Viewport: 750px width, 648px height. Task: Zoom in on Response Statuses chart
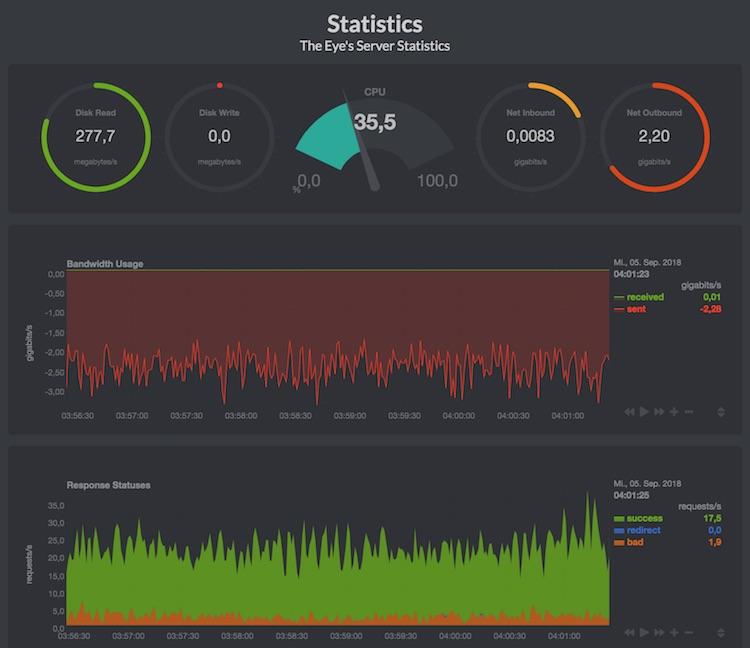674,633
